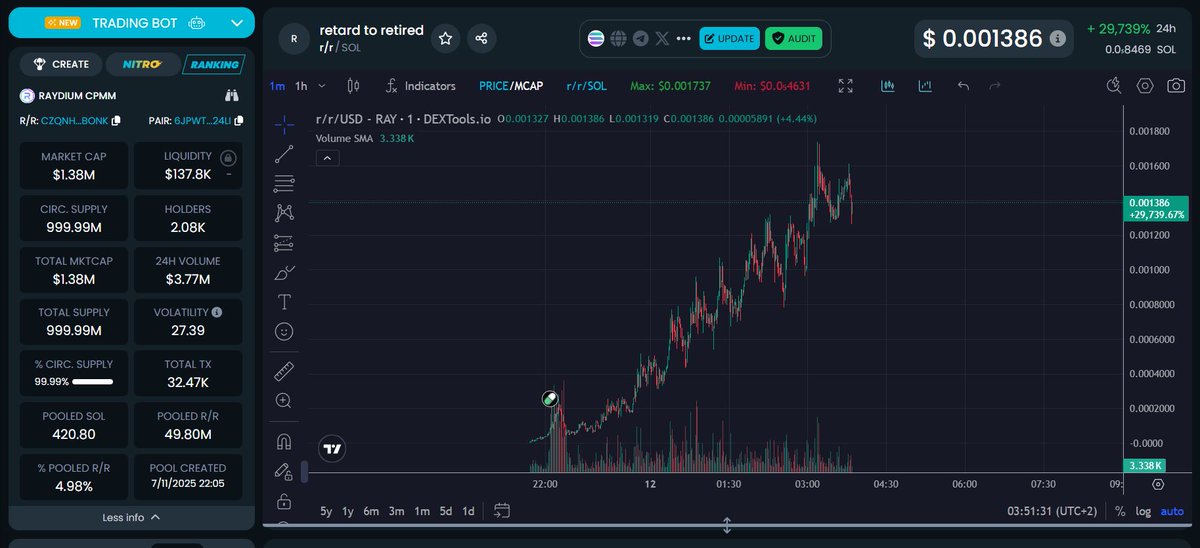The width and height of the screenshot is (1200, 548).
Task: Collapse the panel with Less info
Action: [x=131, y=517]
